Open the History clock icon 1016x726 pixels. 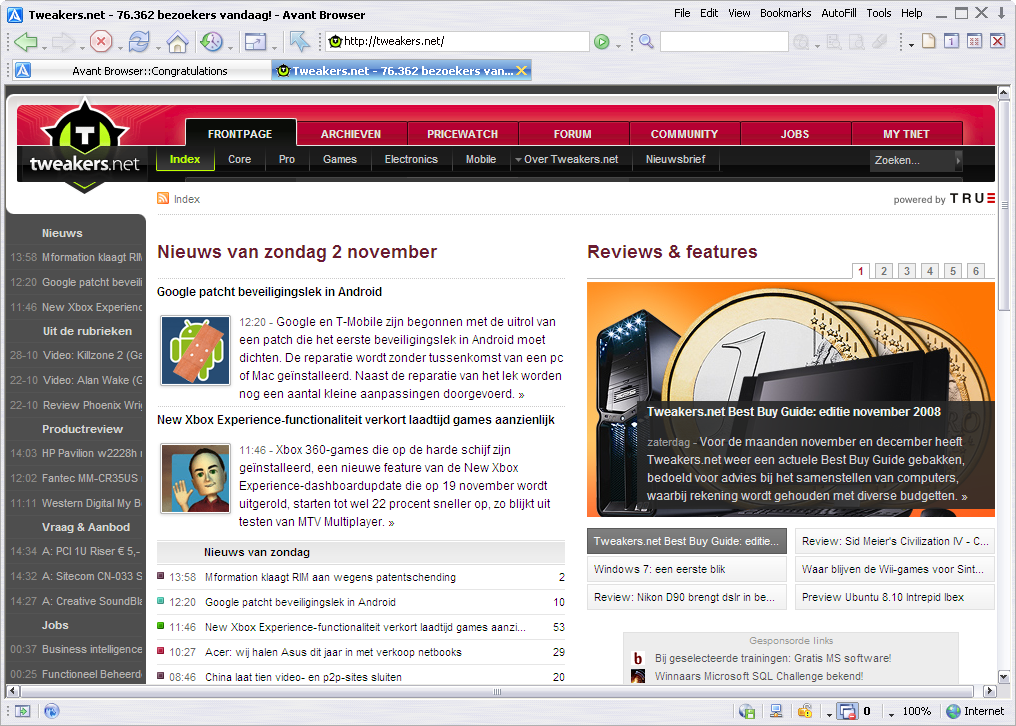(211, 42)
